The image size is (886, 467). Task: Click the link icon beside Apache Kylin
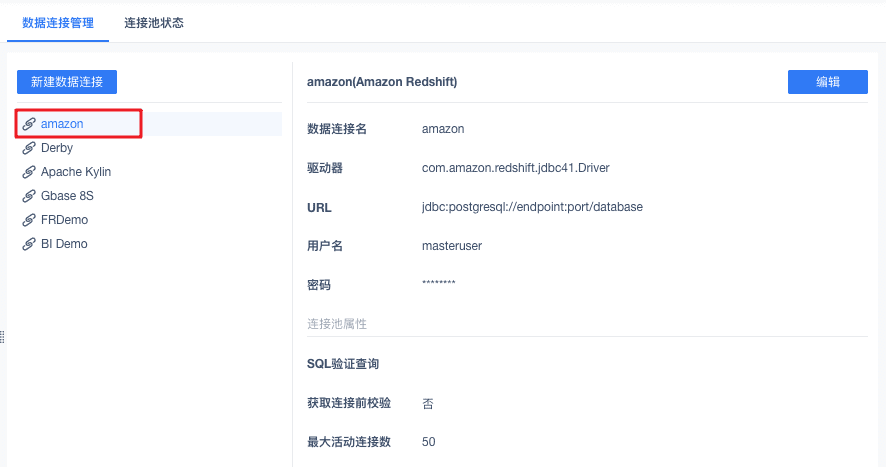pyautogui.click(x=29, y=172)
